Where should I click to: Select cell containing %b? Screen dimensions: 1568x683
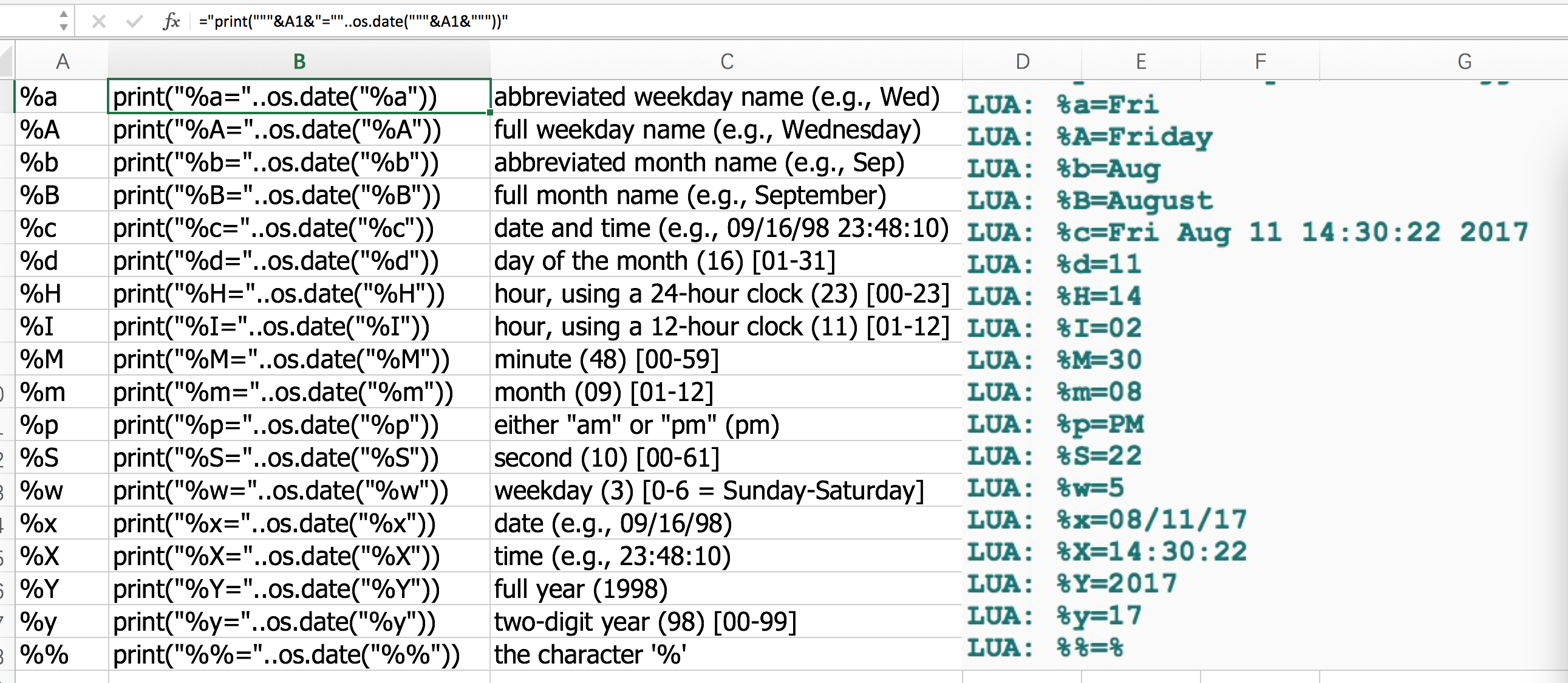(61, 162)
